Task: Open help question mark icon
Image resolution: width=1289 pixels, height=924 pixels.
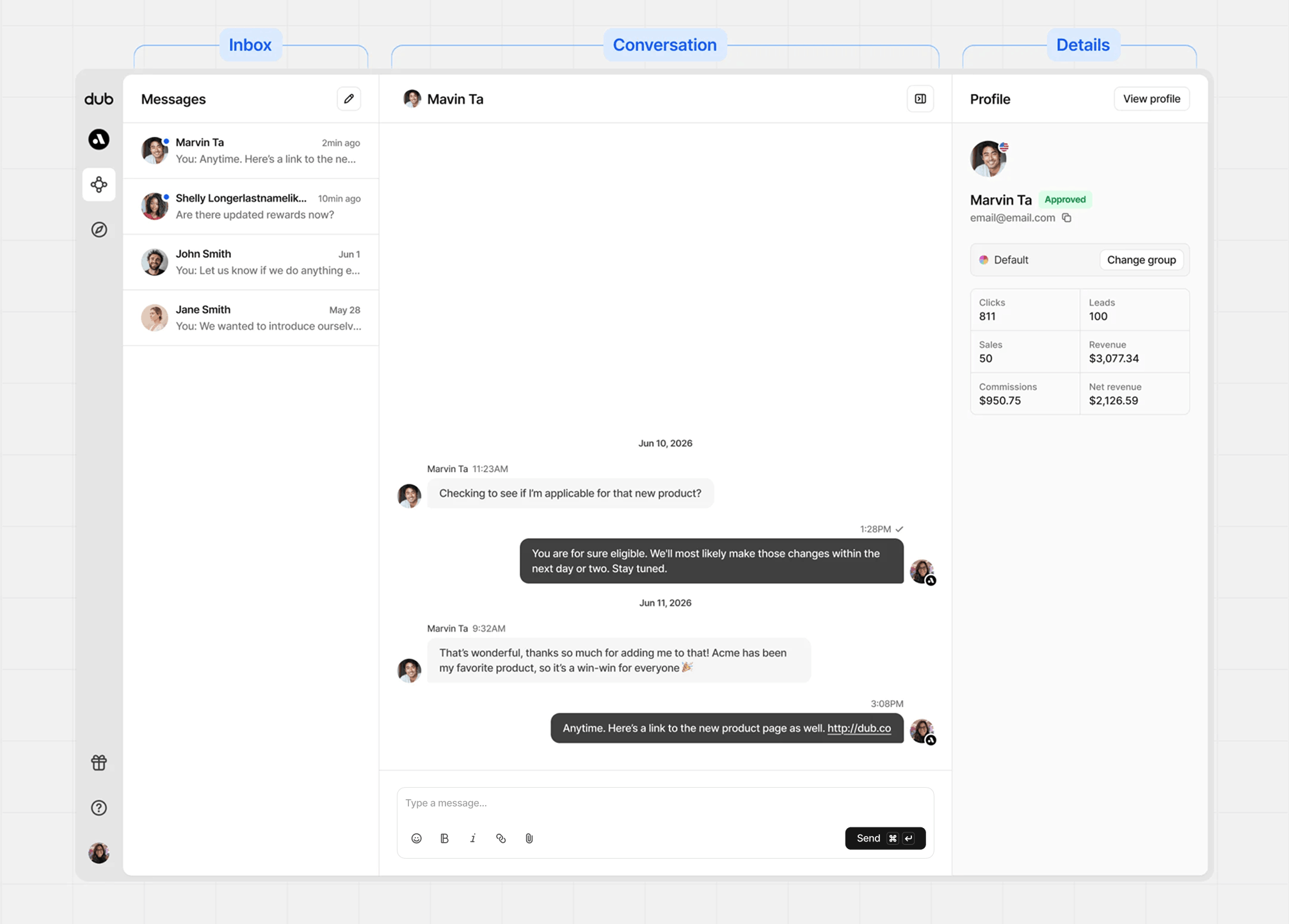Action: (x=99, y=808)
